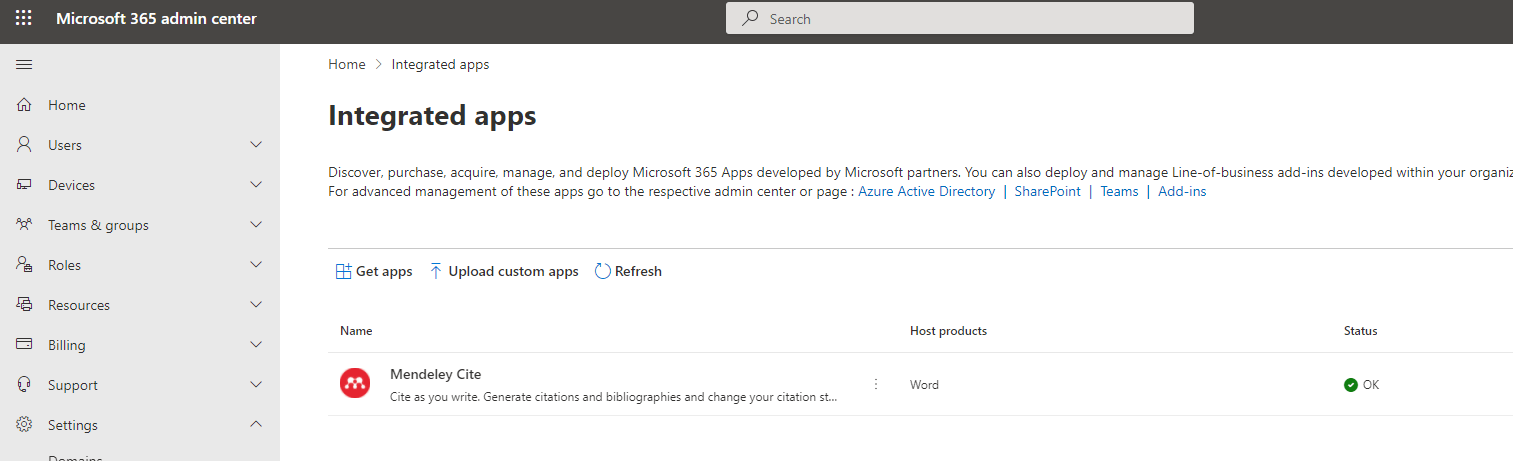
Task: Collapse the navigation hamburger menu
Action: click(24, 65)
